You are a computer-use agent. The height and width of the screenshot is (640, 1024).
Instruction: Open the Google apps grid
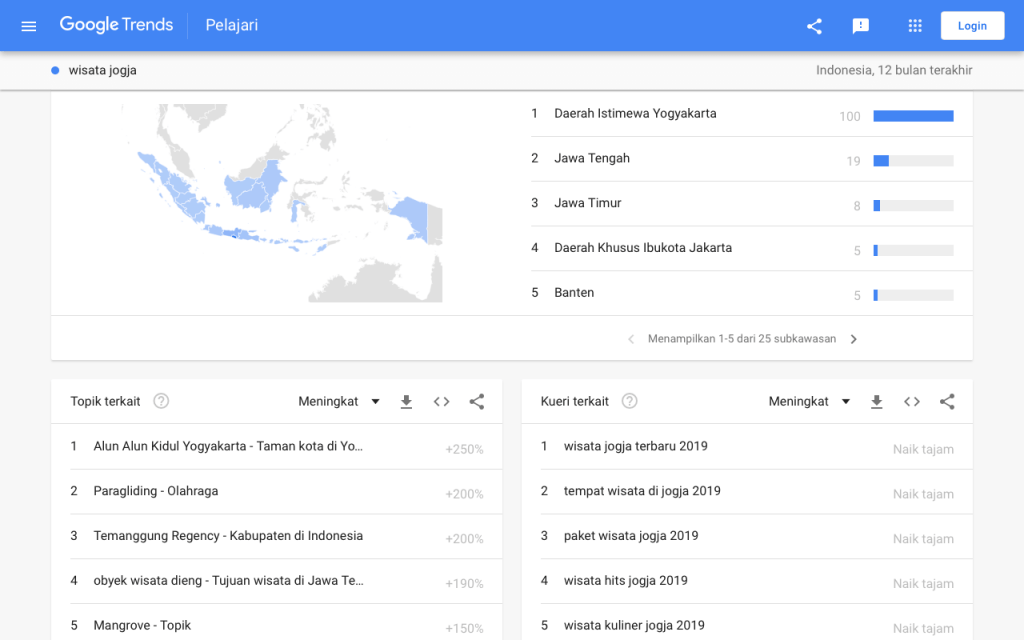coord(914,26)
